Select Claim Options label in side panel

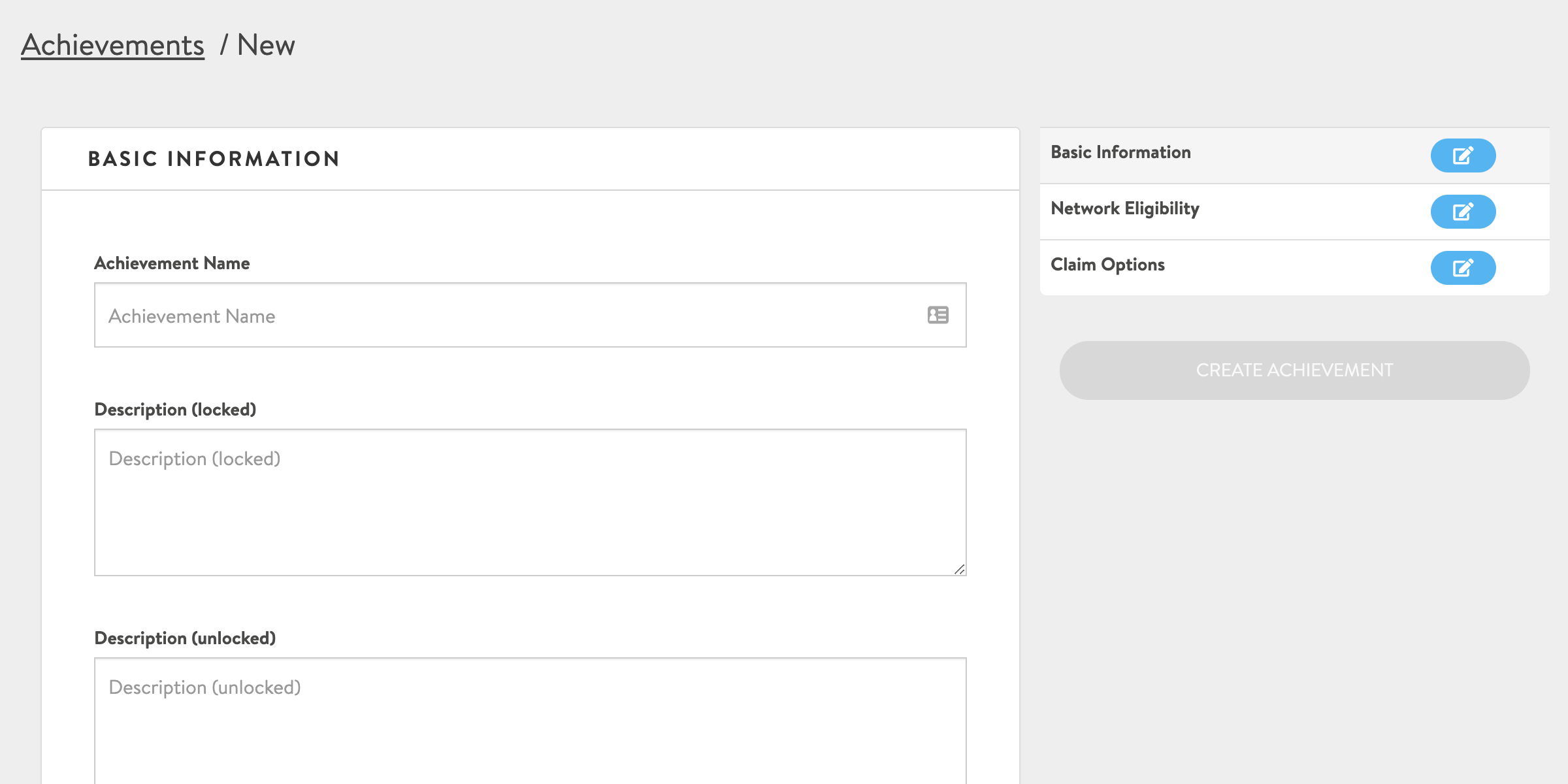pyautogui.click(x=1107, y=265)
